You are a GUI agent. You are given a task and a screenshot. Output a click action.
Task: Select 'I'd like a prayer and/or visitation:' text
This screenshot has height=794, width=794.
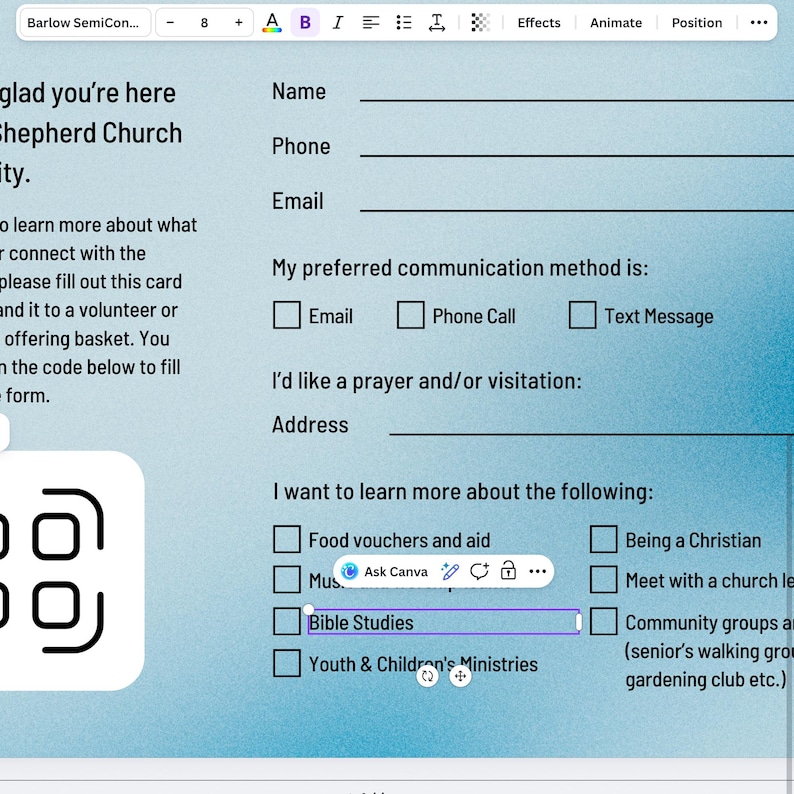(426, 381)
